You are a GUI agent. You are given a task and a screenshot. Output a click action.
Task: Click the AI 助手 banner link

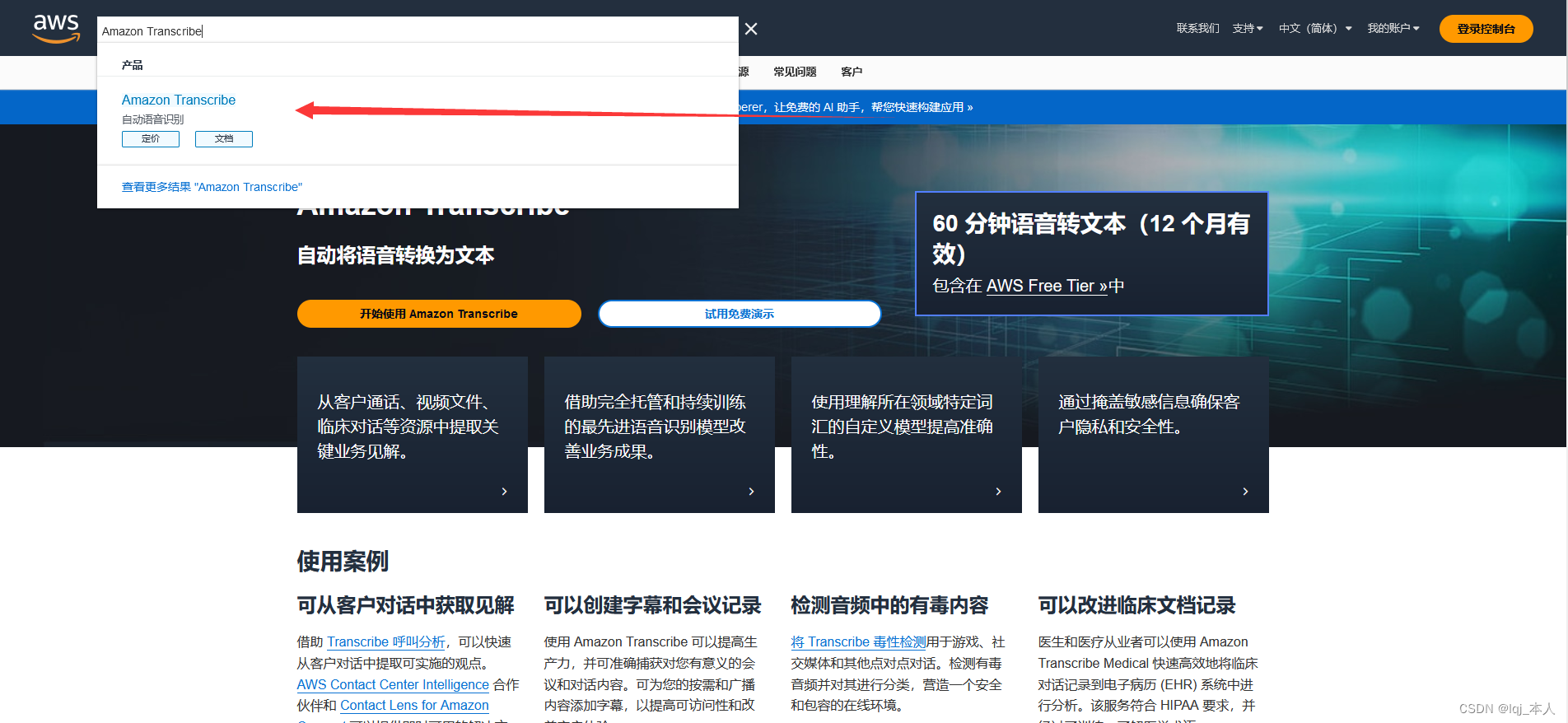click(855, 107)
